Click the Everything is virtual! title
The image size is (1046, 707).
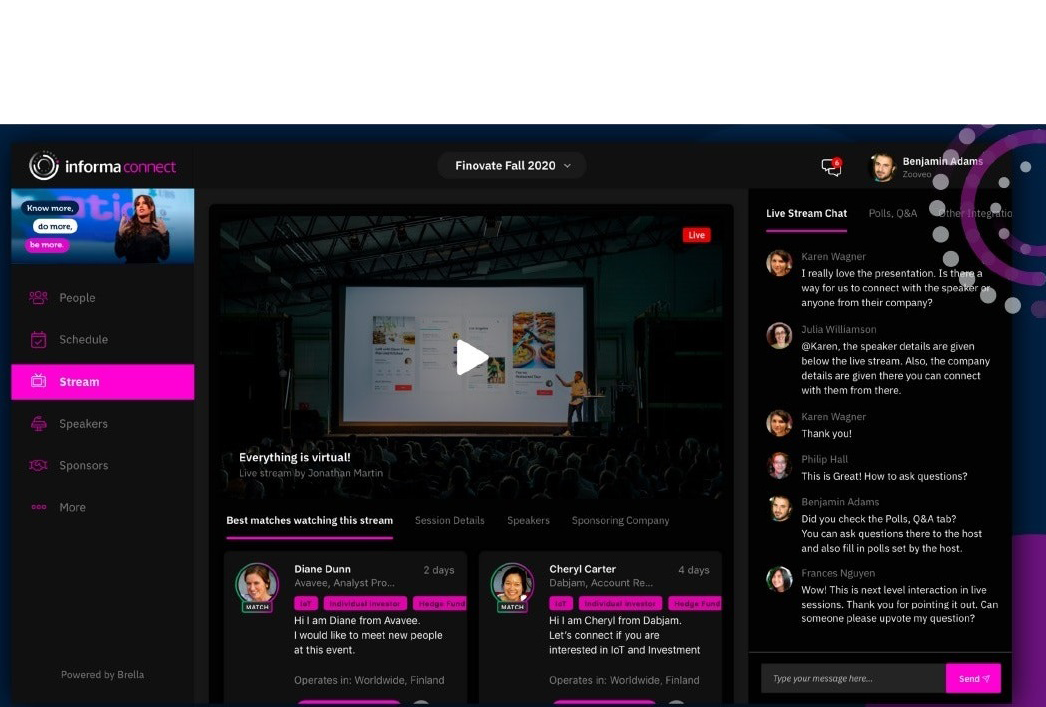(295, 458)
